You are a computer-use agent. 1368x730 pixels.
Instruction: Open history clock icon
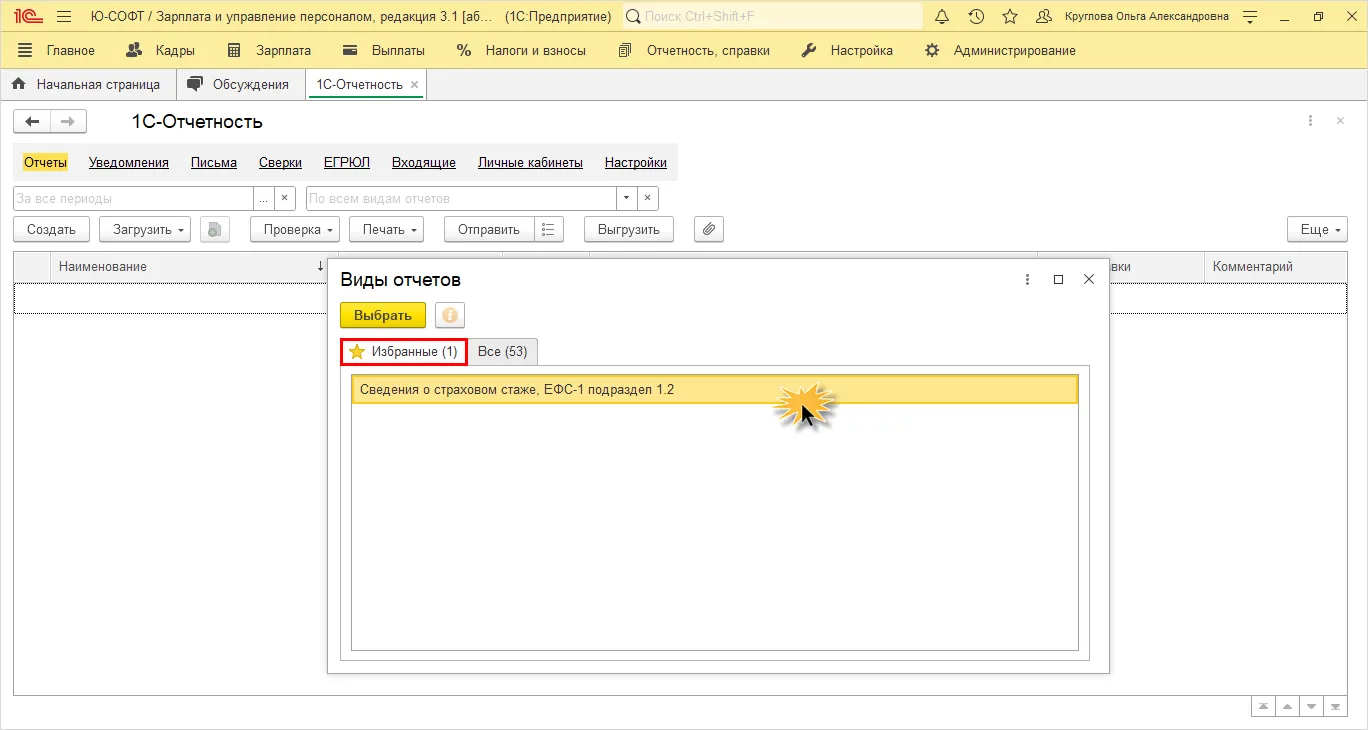pos(976,16)
